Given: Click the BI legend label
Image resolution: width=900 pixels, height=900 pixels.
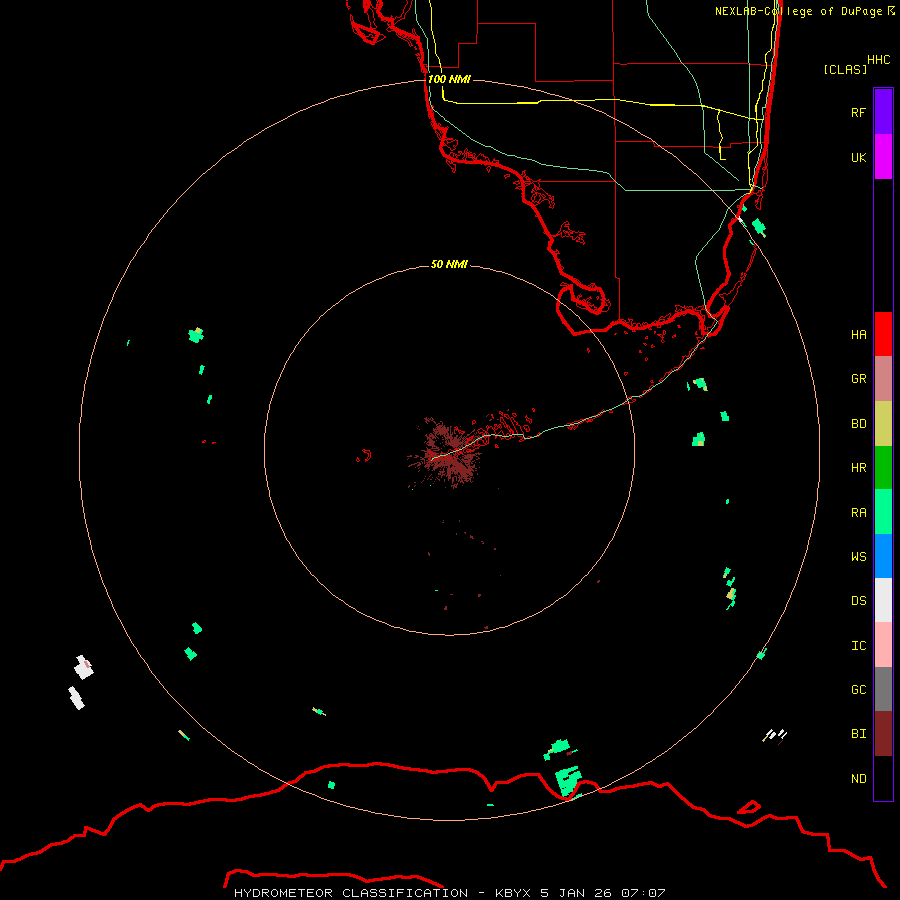Looking at the screenshot, I should coord(858,734).
